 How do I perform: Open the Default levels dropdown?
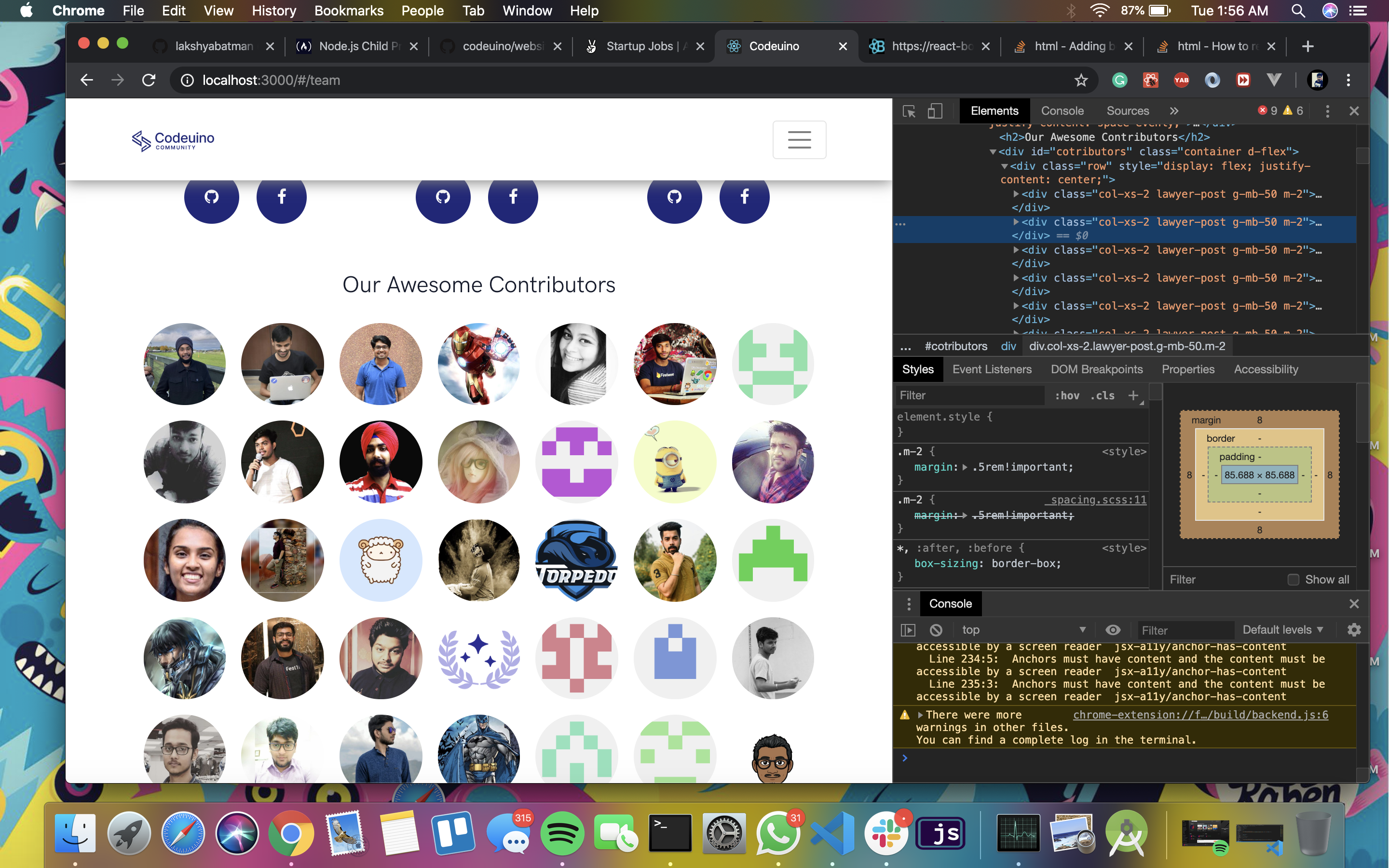coord(1282,630)
